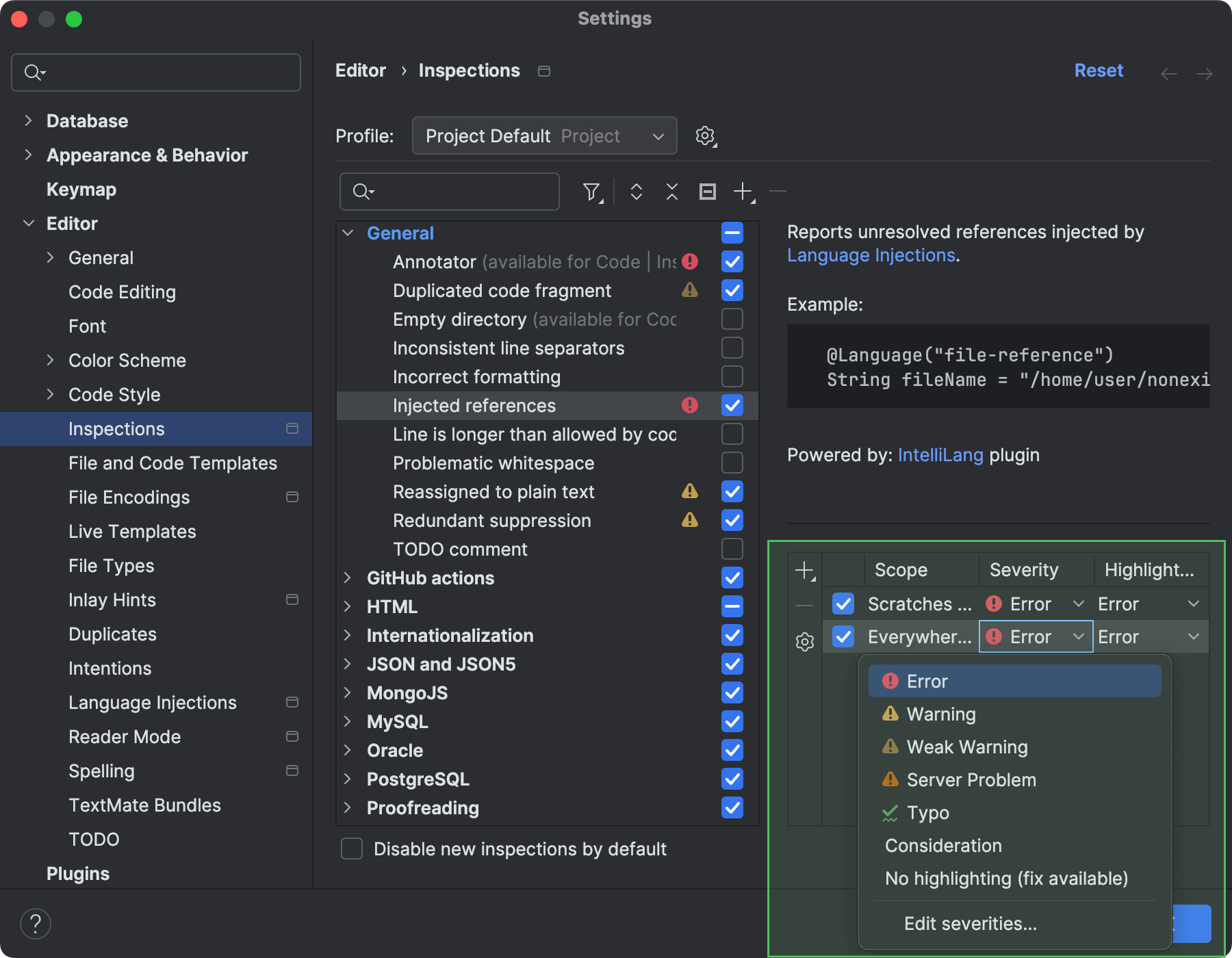Click the Injected references error severity icon

[690, 406]
